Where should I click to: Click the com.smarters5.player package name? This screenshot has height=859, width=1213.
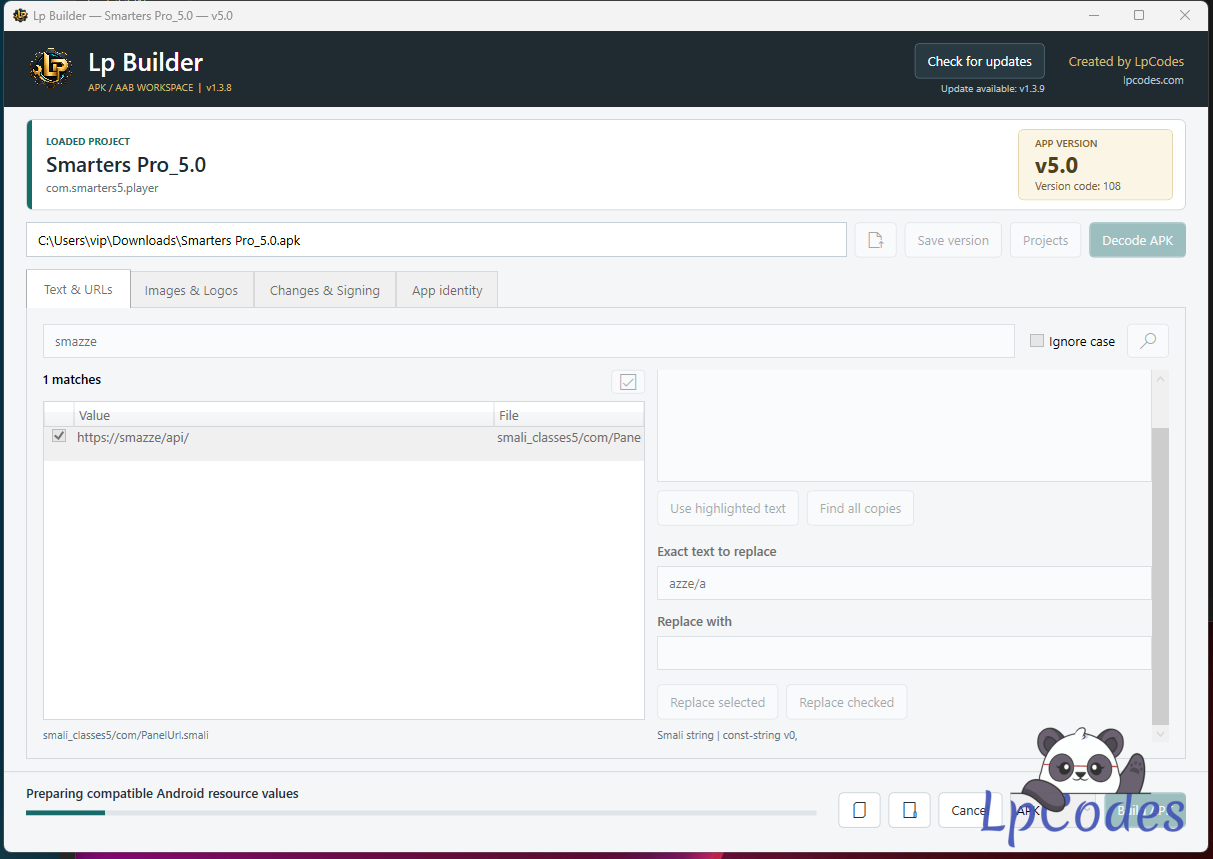102,187
